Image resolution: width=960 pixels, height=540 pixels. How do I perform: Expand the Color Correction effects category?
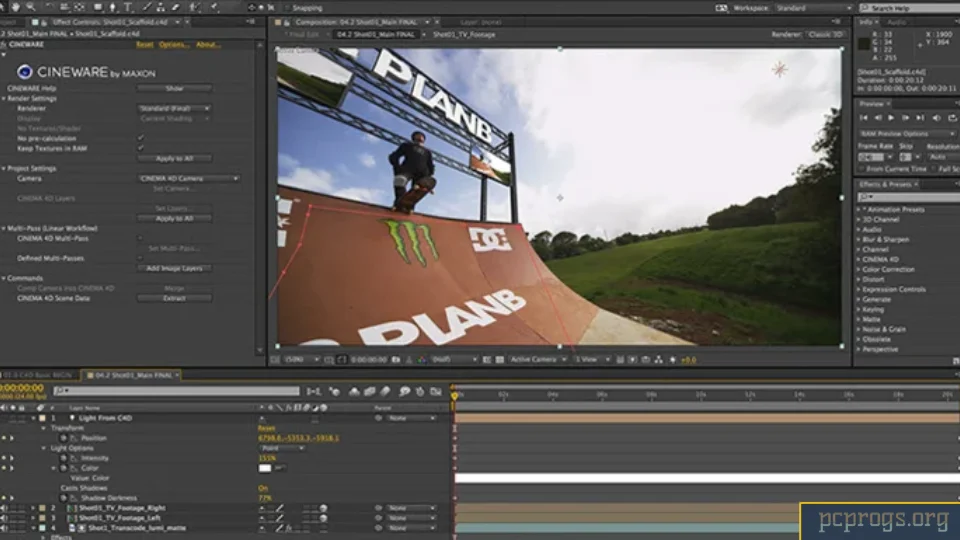[858, 269]
